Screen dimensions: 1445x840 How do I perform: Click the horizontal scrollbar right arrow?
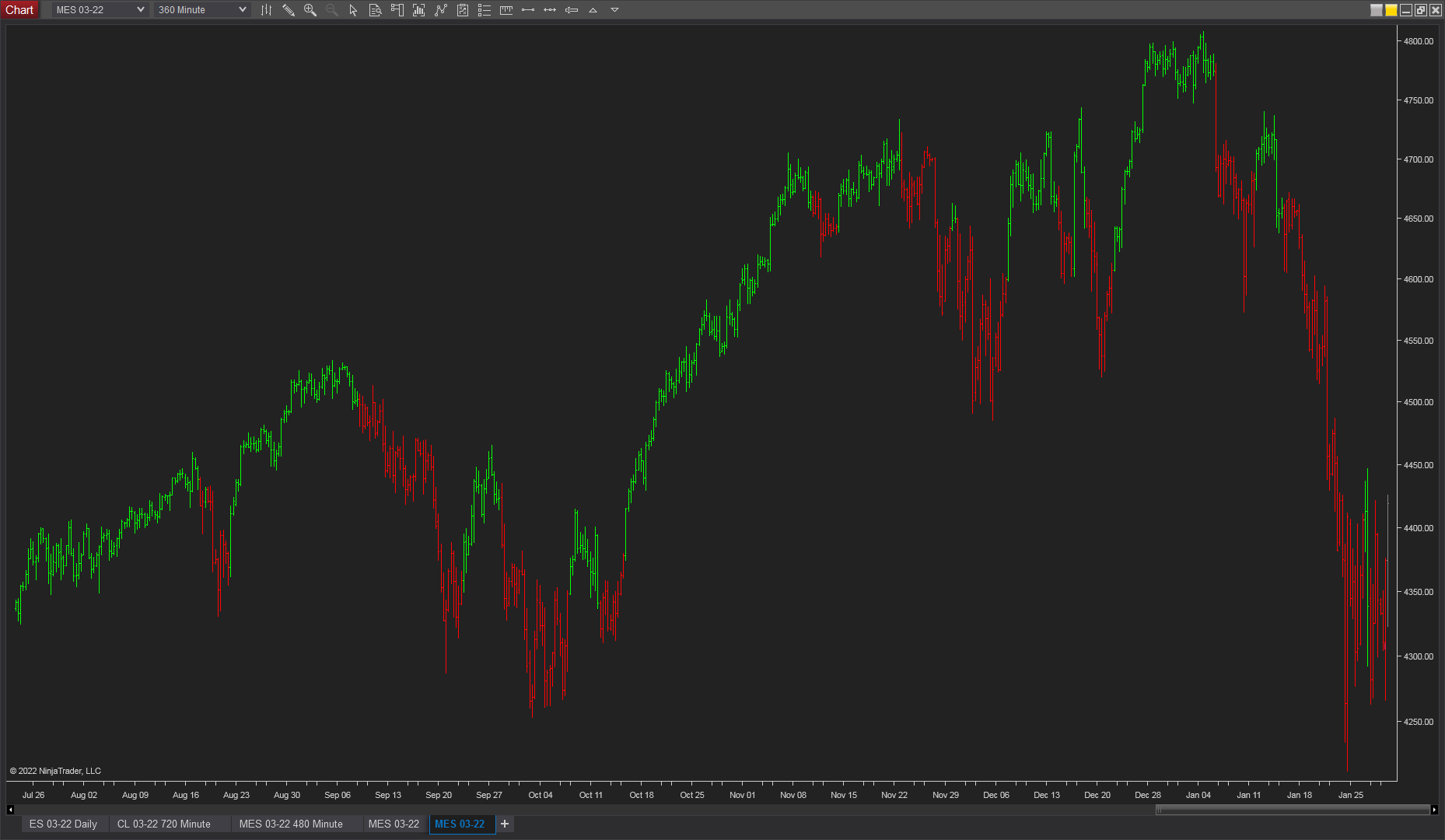click(1434, 810)
